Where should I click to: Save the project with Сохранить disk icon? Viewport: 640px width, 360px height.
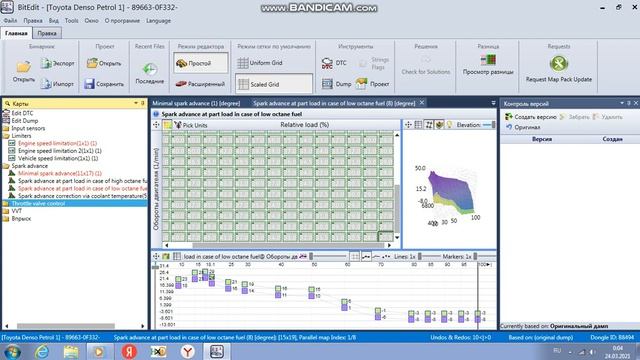click(89, 84)
